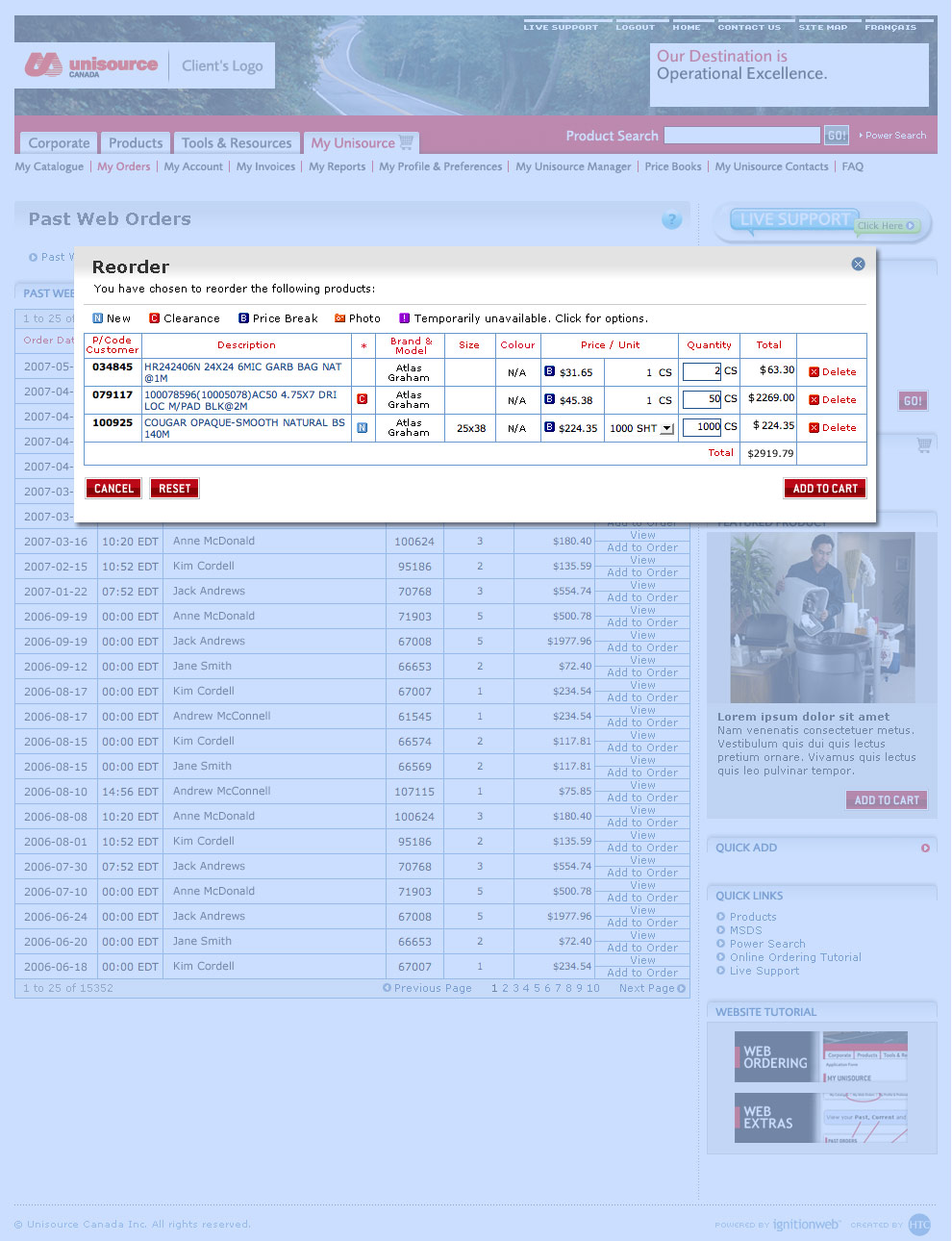Click the quantity field showing 50
Viewport: 952px width, 1241px height.
click(x=701, y=399)
